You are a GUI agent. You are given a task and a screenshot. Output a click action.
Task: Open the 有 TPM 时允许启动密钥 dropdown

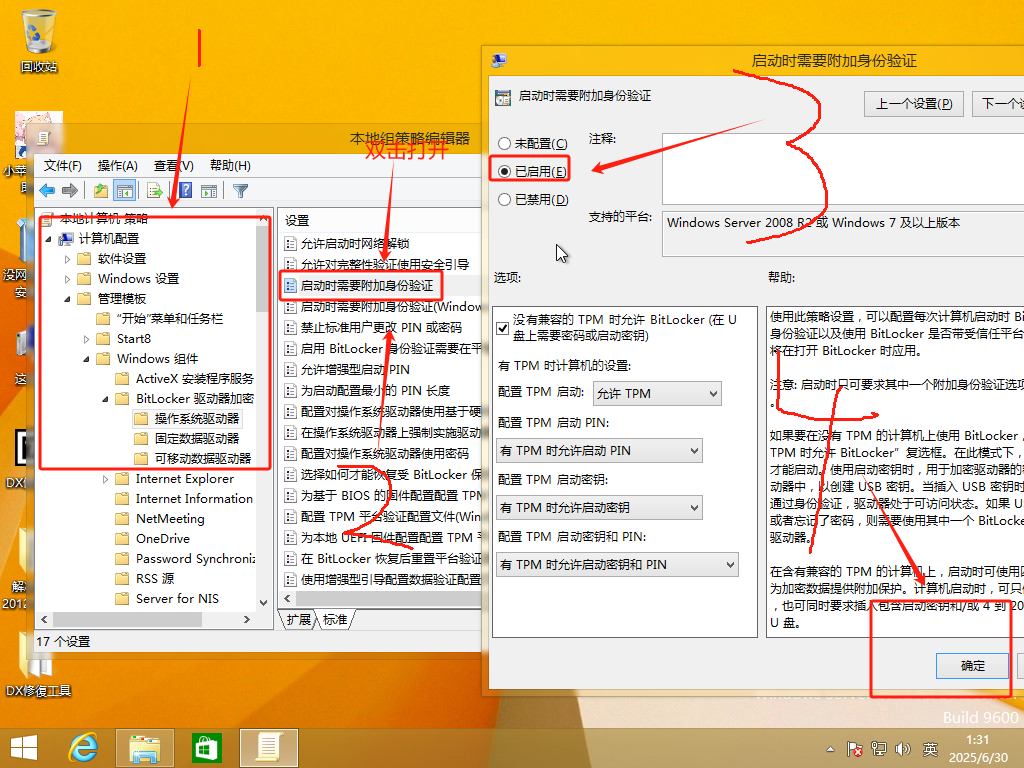600,507
